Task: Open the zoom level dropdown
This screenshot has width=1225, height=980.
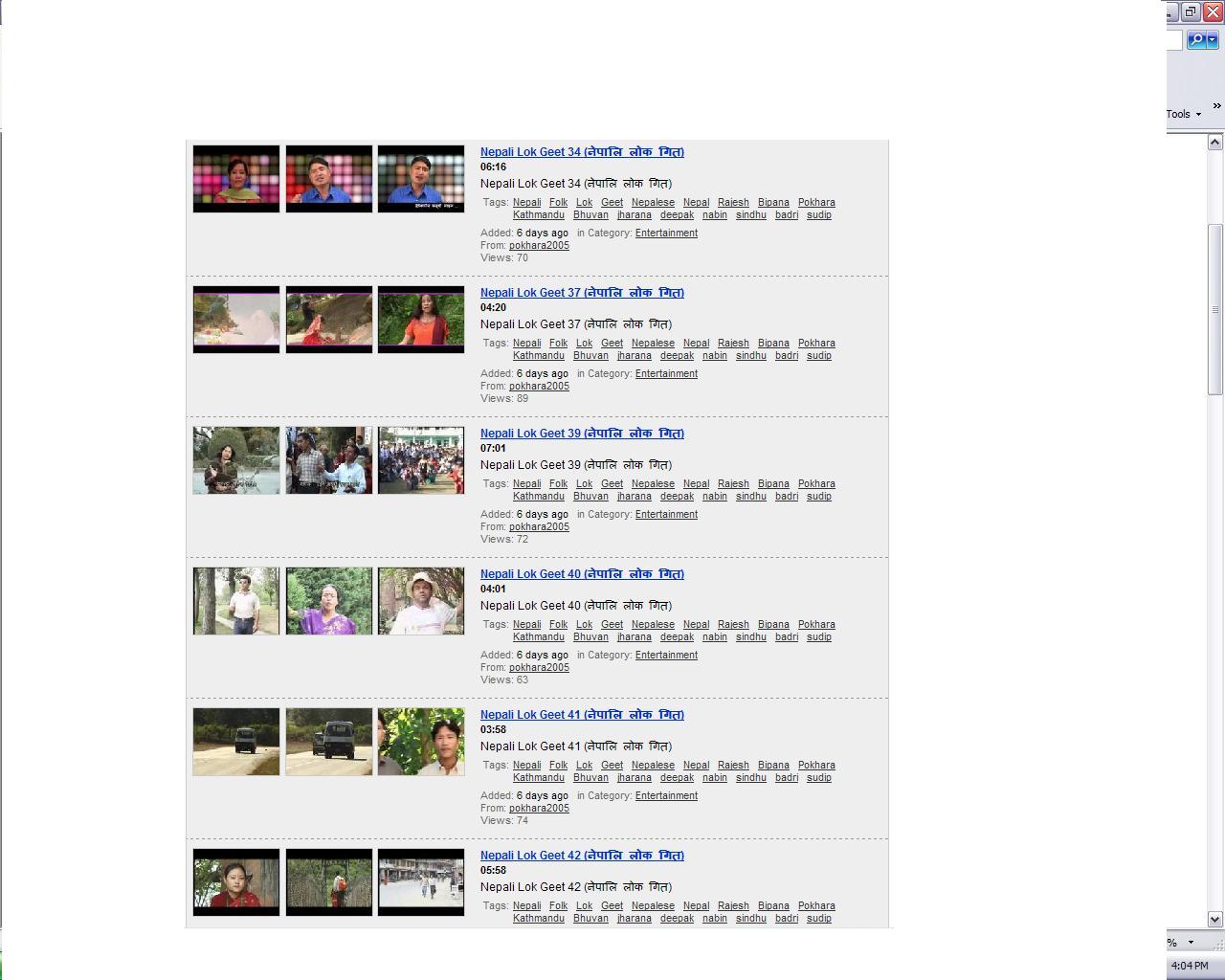Action: pos(1191,943)
